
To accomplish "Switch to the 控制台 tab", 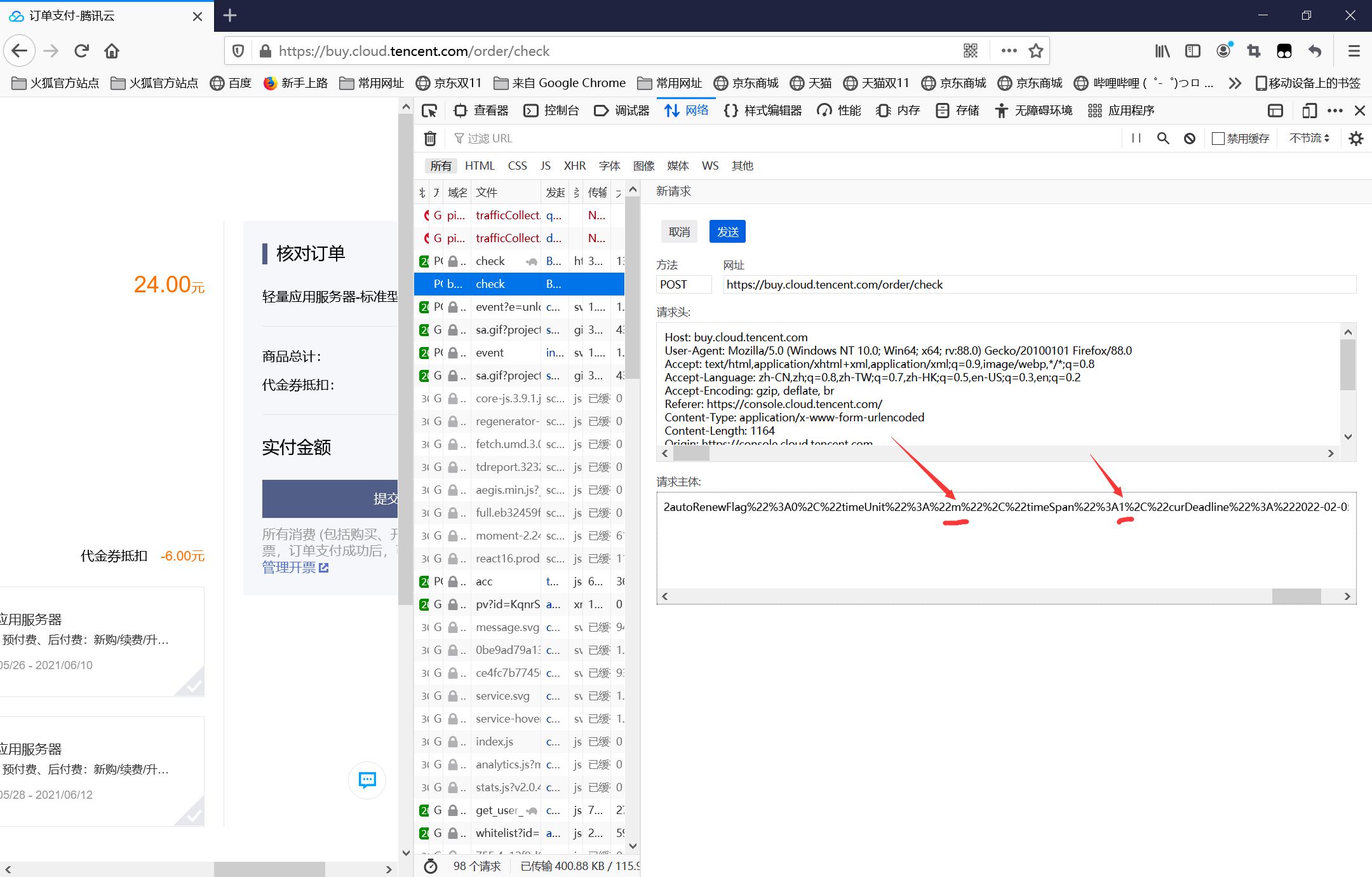I will [552, 111].
